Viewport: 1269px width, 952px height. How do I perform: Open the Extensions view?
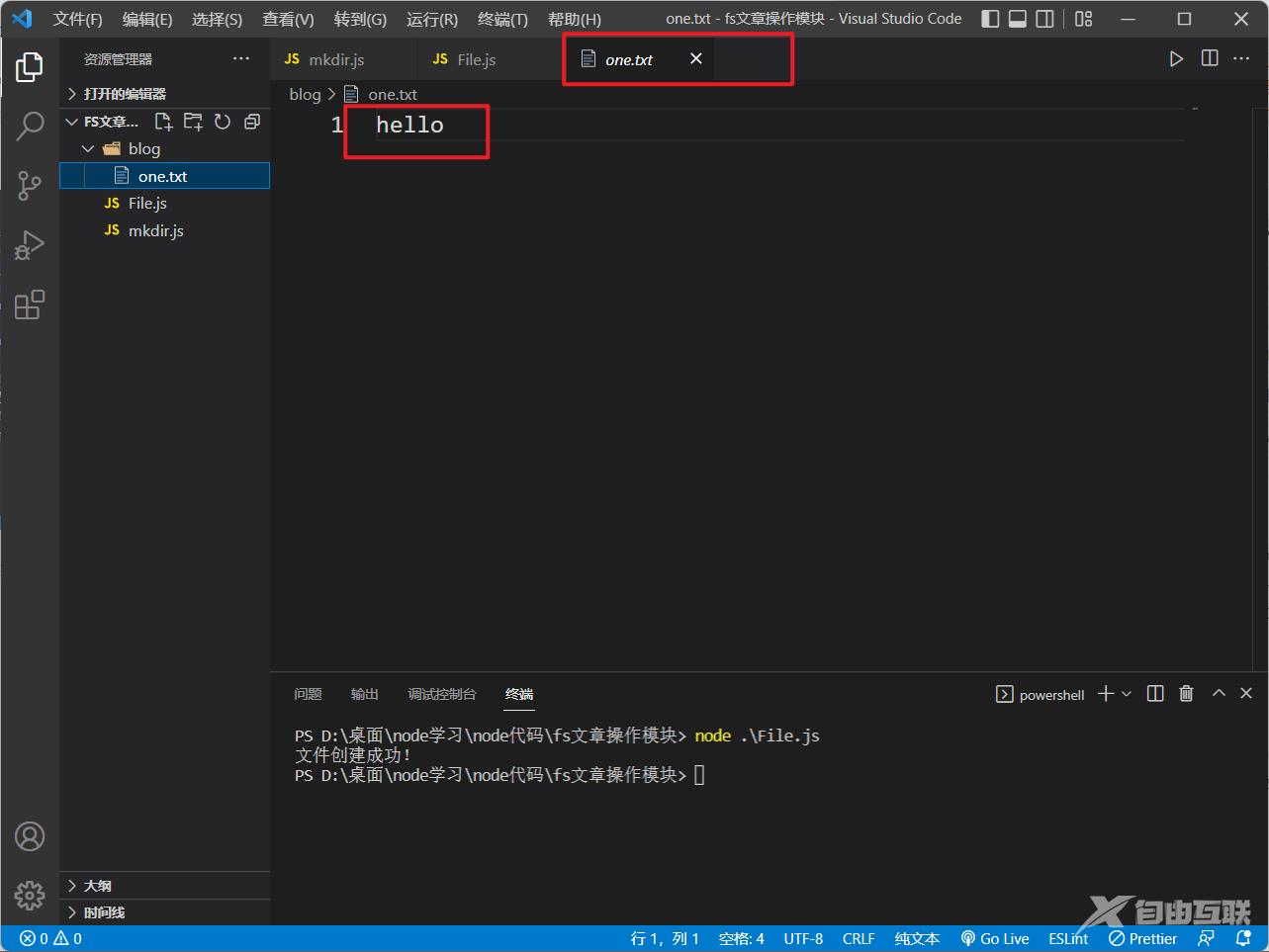[x=30, y=304]
